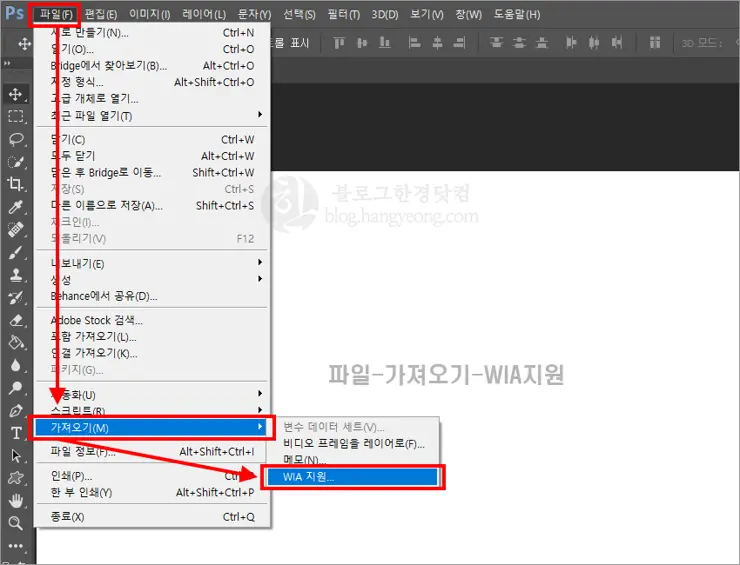
Task: Choose WIA 지원... in the submenu
Action: tap(353, 477)
